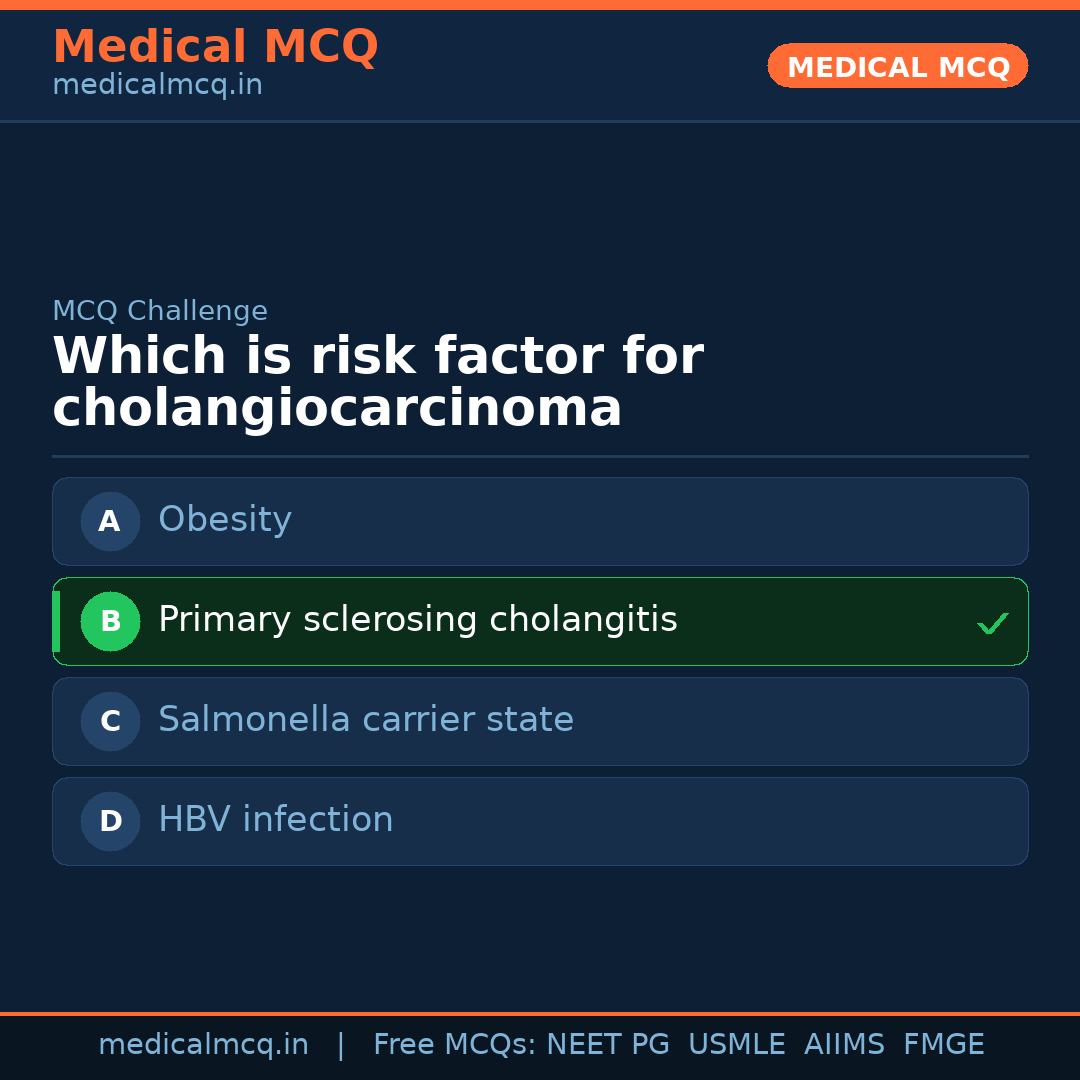Click the green bar beside option B
Image resolution: width=1080 pixels, height=1080 pixels.
(x=56, y=621)
